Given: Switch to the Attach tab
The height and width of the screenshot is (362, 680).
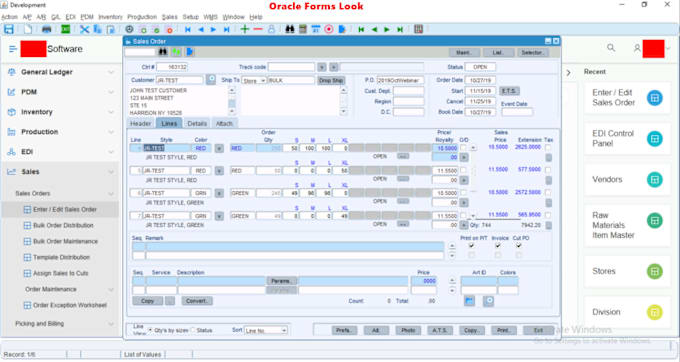Looking at the screenshot, I should pos(224,124).
